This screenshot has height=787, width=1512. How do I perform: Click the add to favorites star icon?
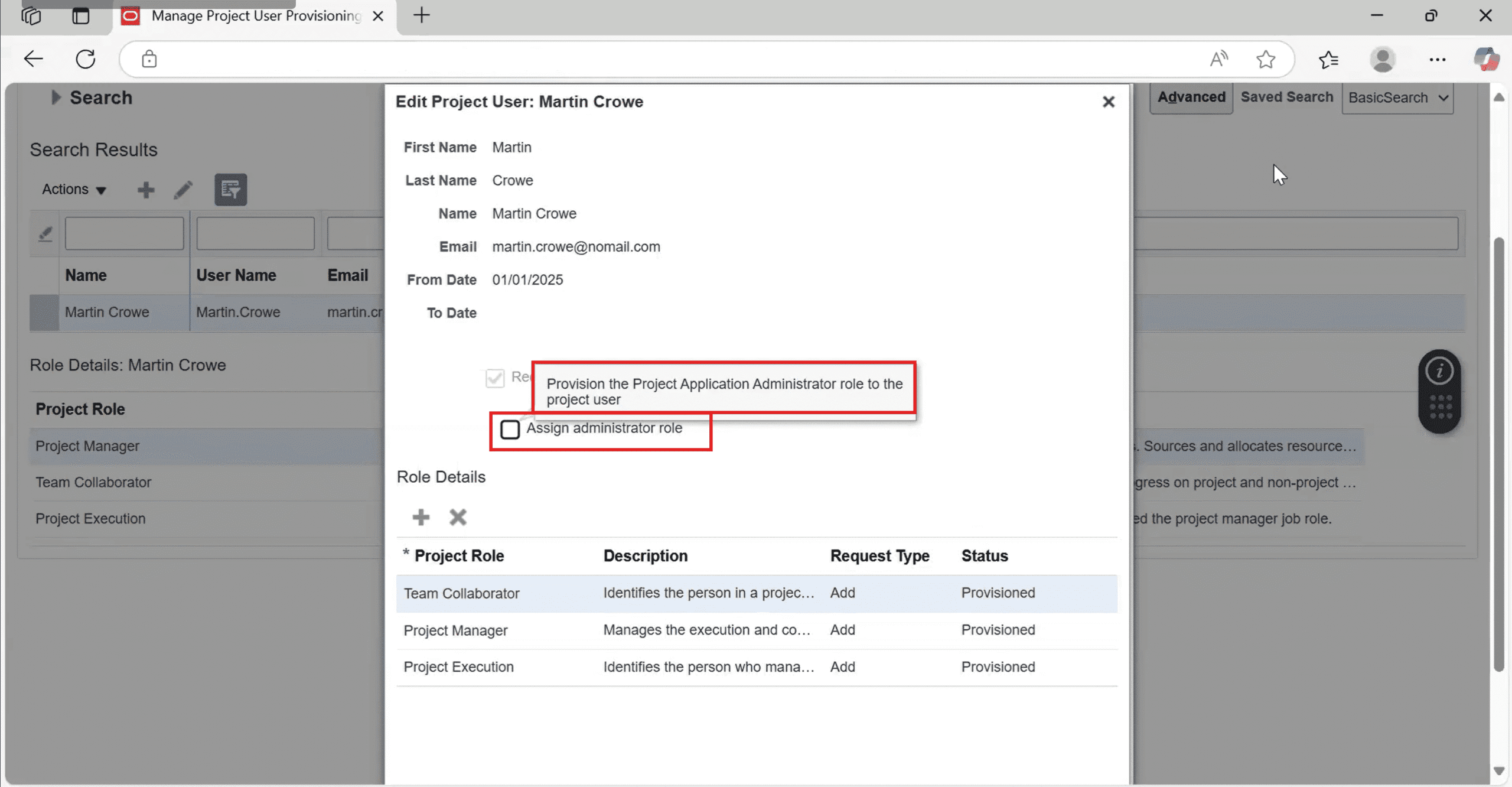[x=1265, y=59]
